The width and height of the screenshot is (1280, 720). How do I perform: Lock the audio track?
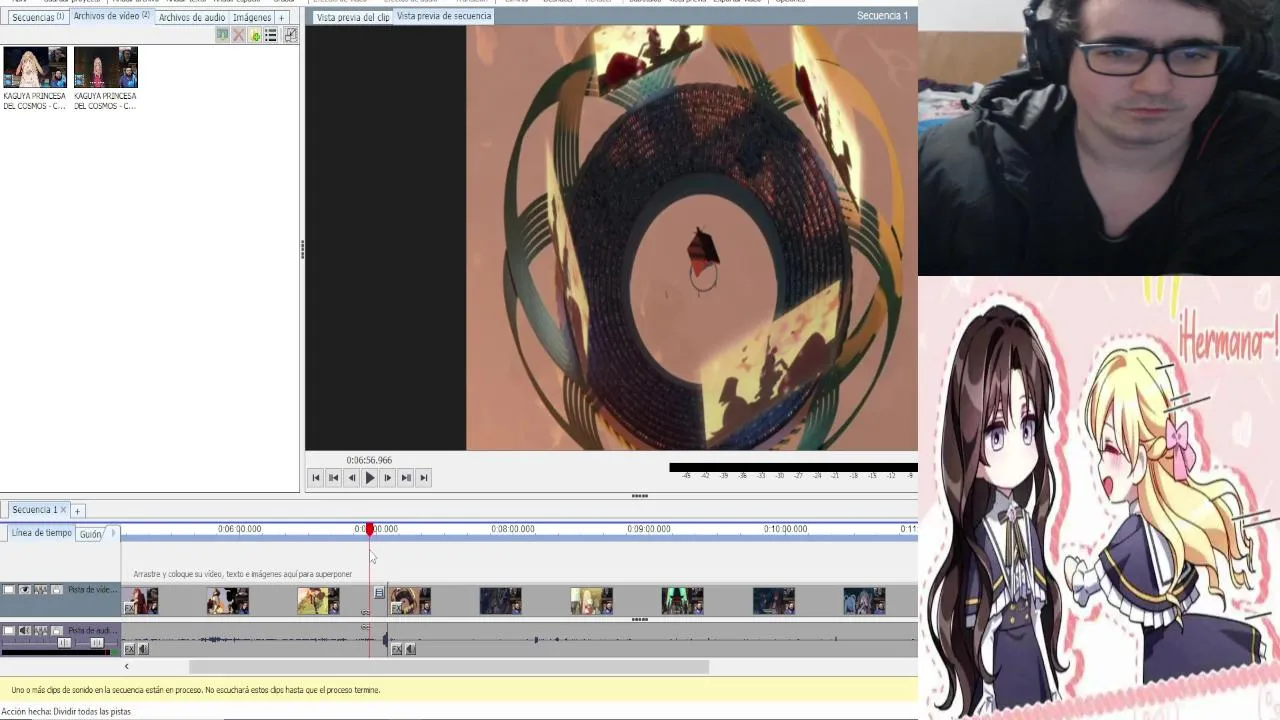tap(57, 631)
